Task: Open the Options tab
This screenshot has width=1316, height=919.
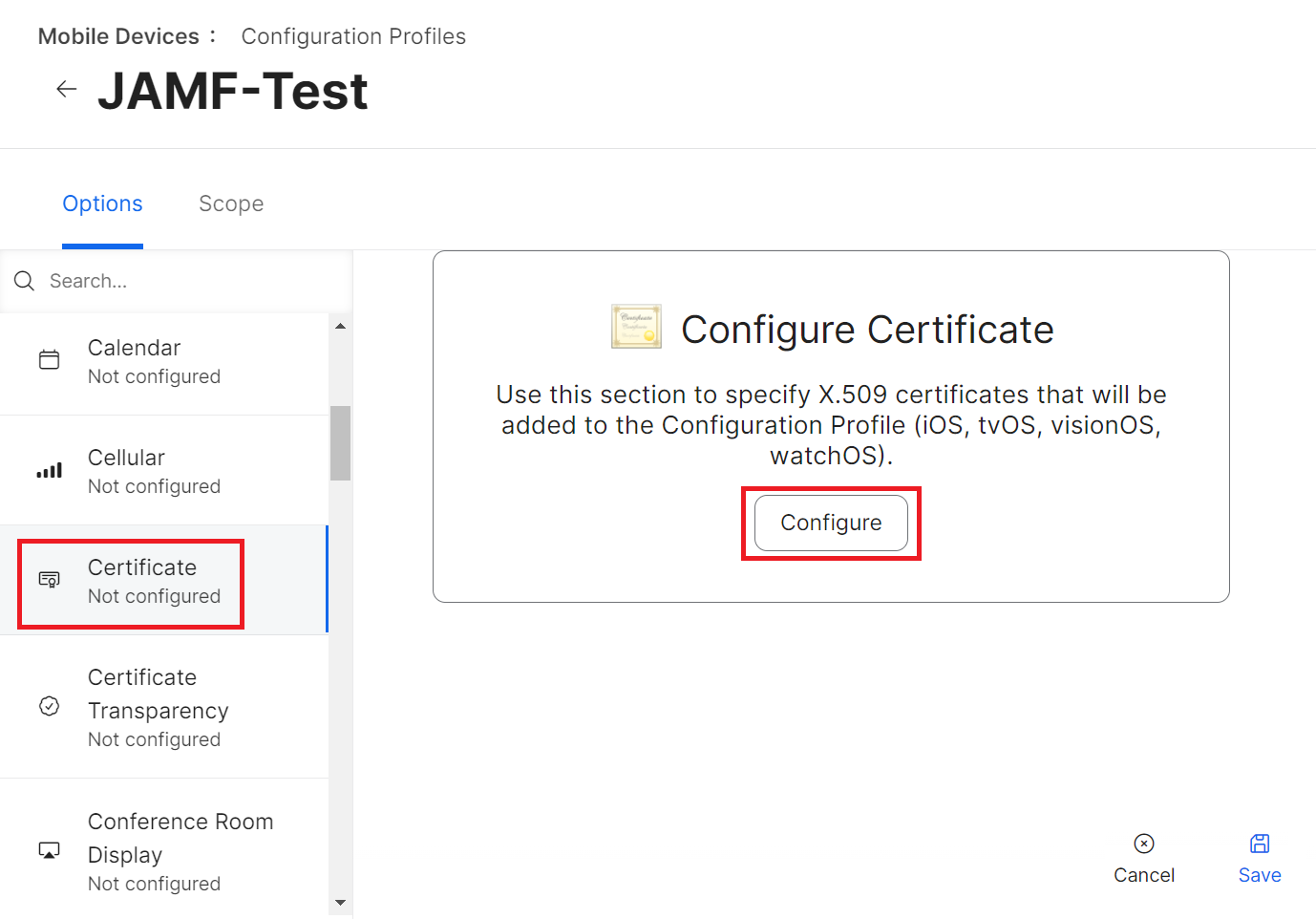Action: (x=102, y=204)
